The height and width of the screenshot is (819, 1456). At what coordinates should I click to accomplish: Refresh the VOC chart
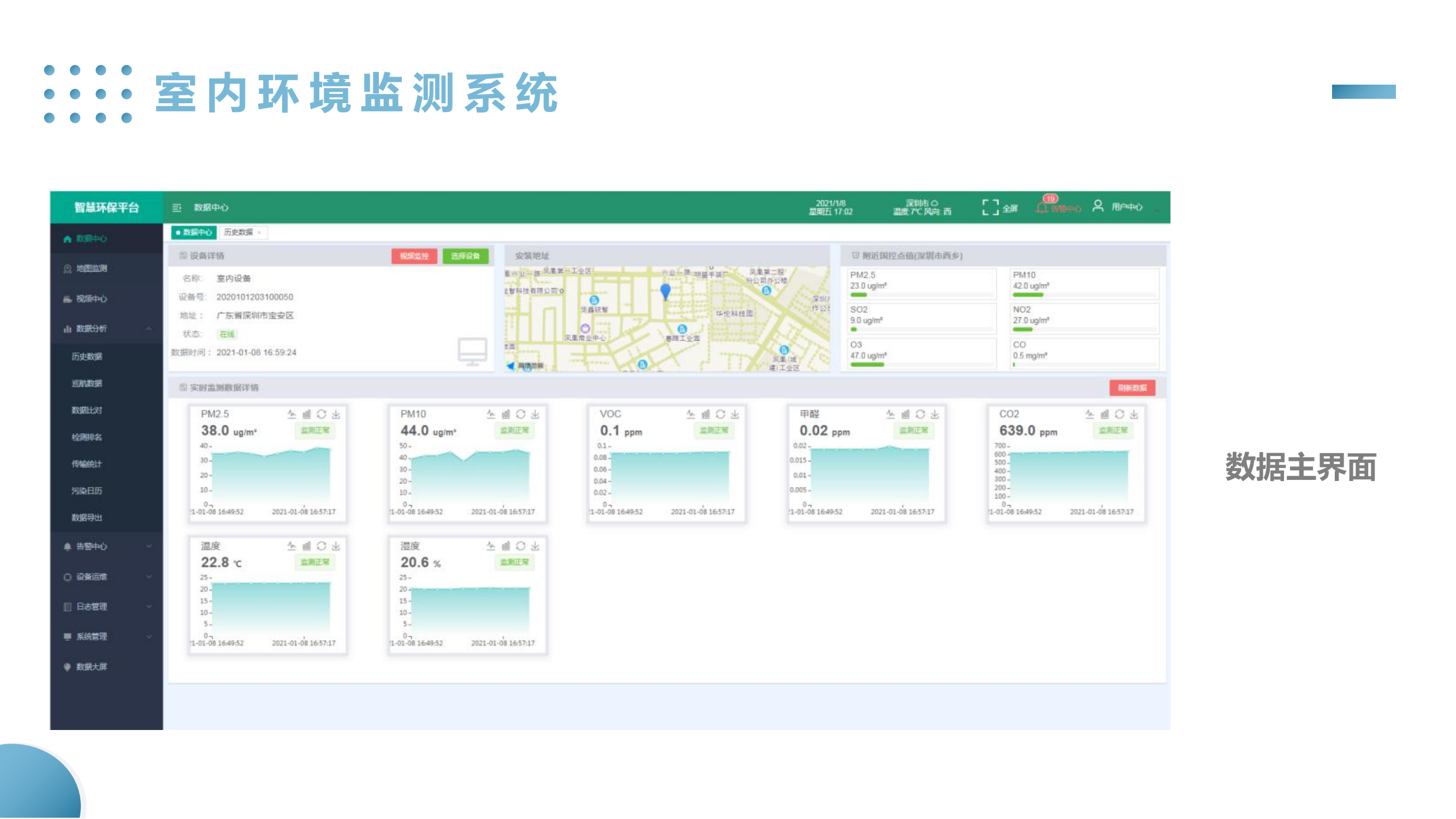point(720,414)
